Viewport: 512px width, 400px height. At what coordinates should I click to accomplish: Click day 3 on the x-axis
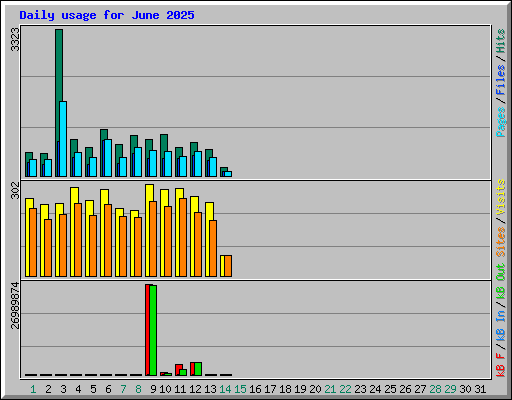[x=63, y=389]
